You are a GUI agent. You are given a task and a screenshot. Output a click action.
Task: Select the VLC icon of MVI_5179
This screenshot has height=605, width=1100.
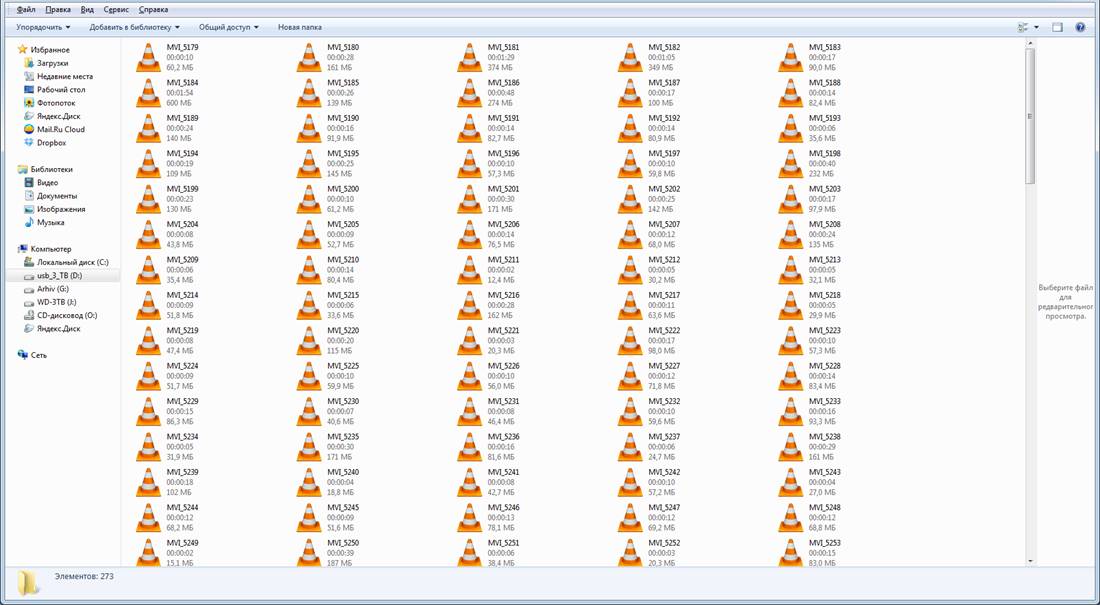coord(148,58)
